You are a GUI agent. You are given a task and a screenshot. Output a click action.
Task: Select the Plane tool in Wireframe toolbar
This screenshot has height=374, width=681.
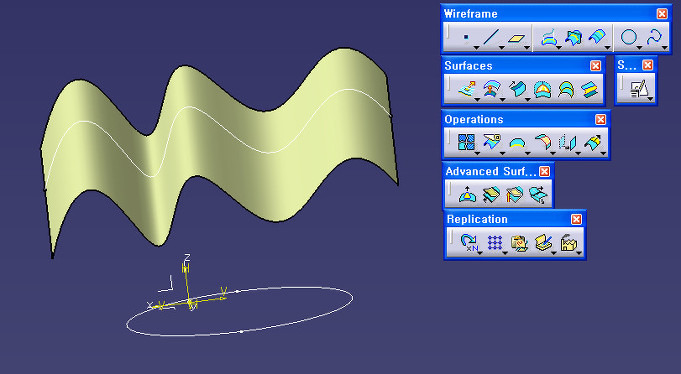click(x=516, y=37)
